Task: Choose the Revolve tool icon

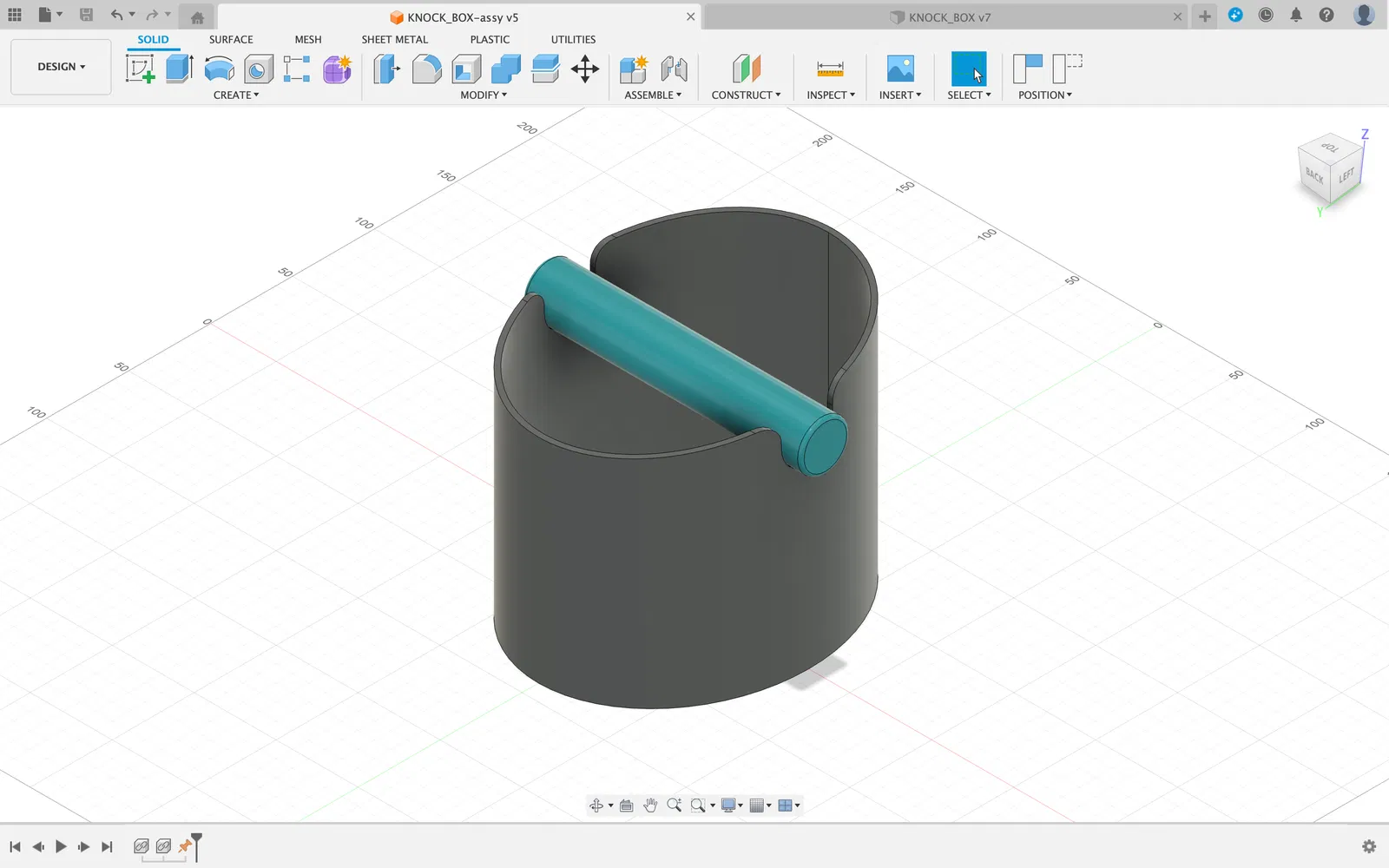Action: (219, 69)
